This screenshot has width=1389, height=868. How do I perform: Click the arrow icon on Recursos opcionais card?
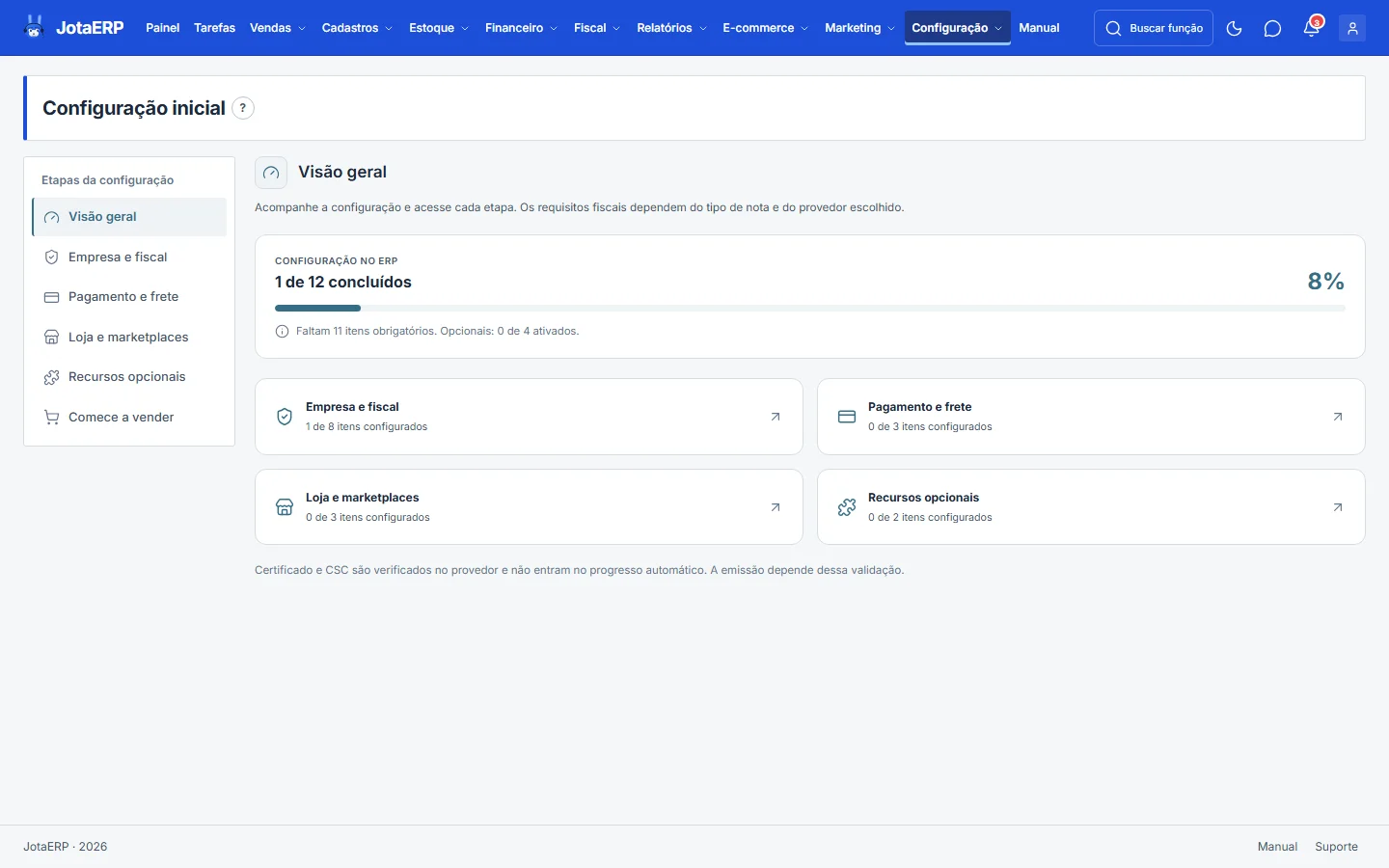1338,507
